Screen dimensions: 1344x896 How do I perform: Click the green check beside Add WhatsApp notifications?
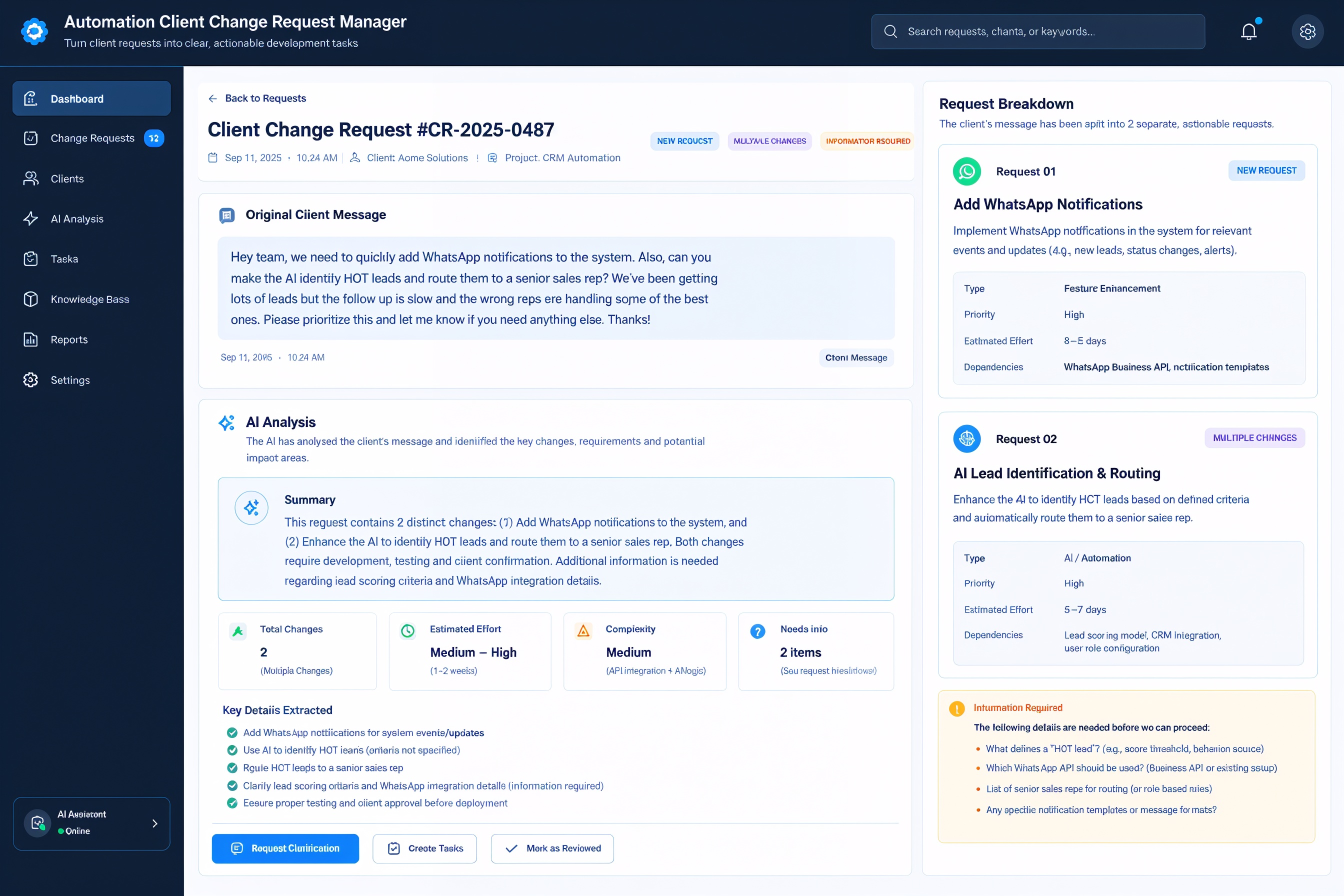pos(232,732)
